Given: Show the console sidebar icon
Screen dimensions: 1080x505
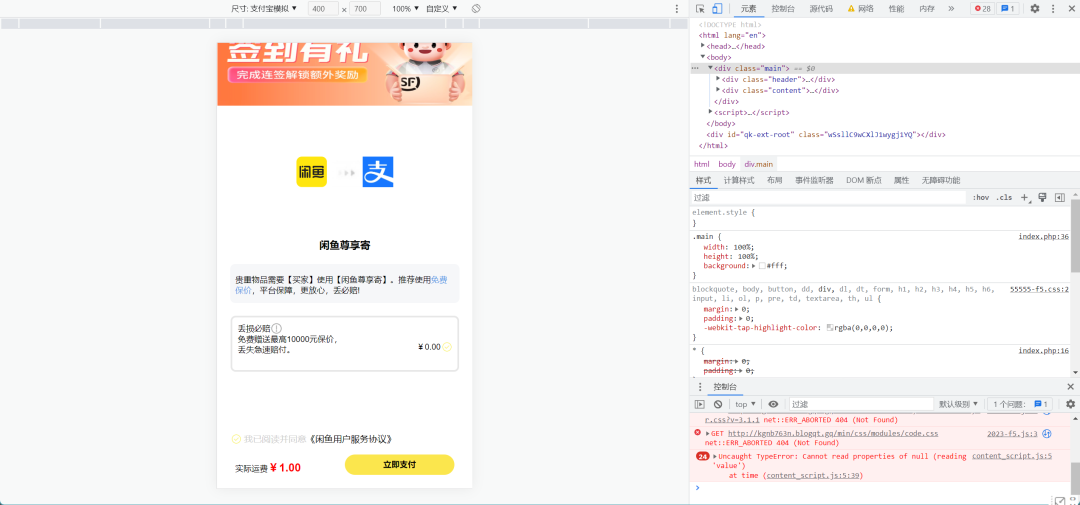Looking at the screenshot, I should [700, 404].
